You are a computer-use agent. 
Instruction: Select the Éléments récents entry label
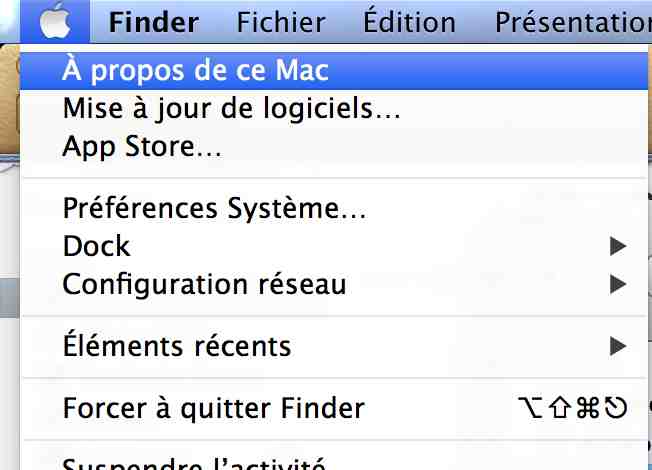pyautogui.click(x=177, y=346)
